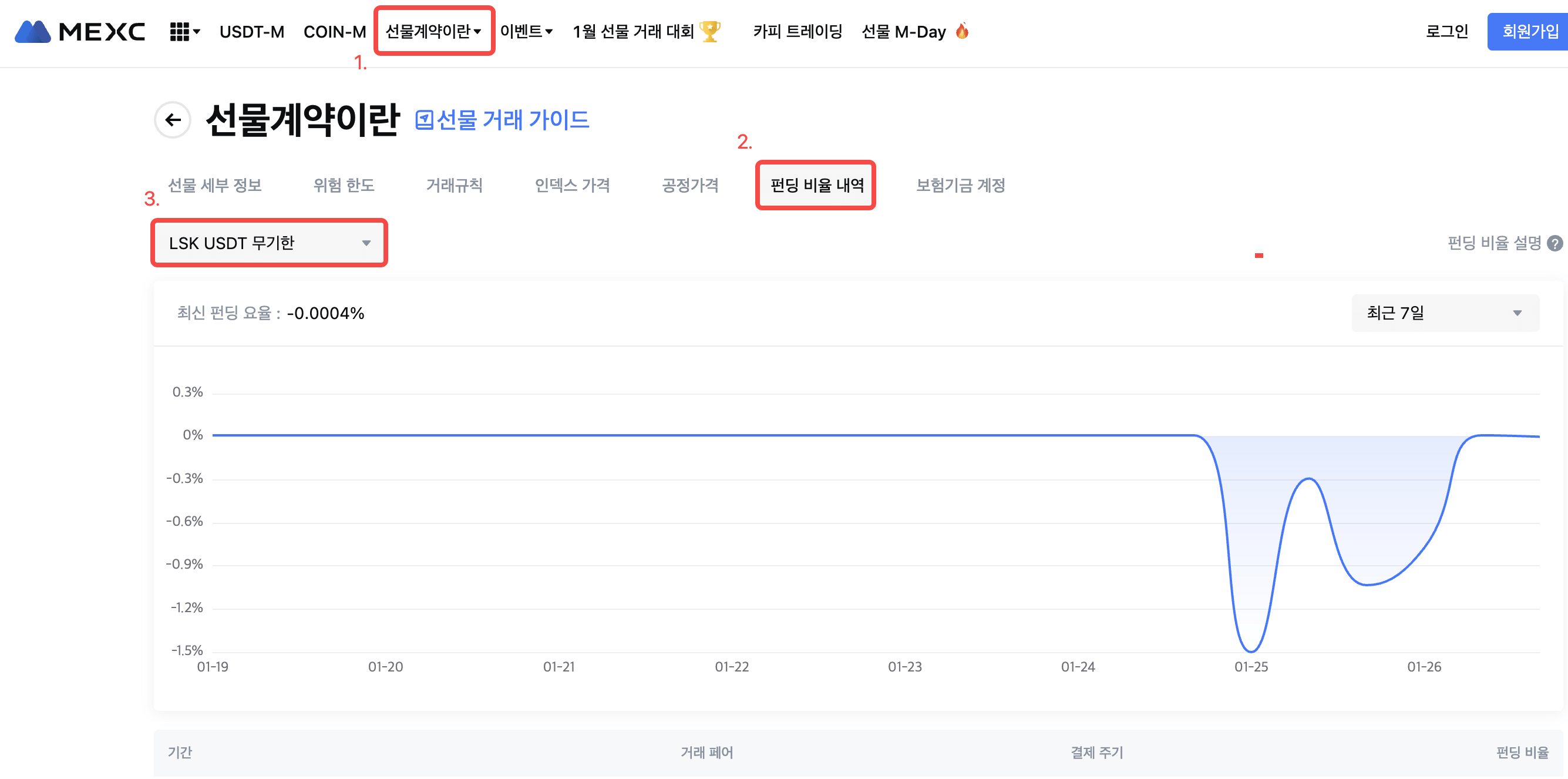This screenshot has width=1568, height=779.
Task: Expand the 이벤트 dropdown menu
Action: coord(526,31)
